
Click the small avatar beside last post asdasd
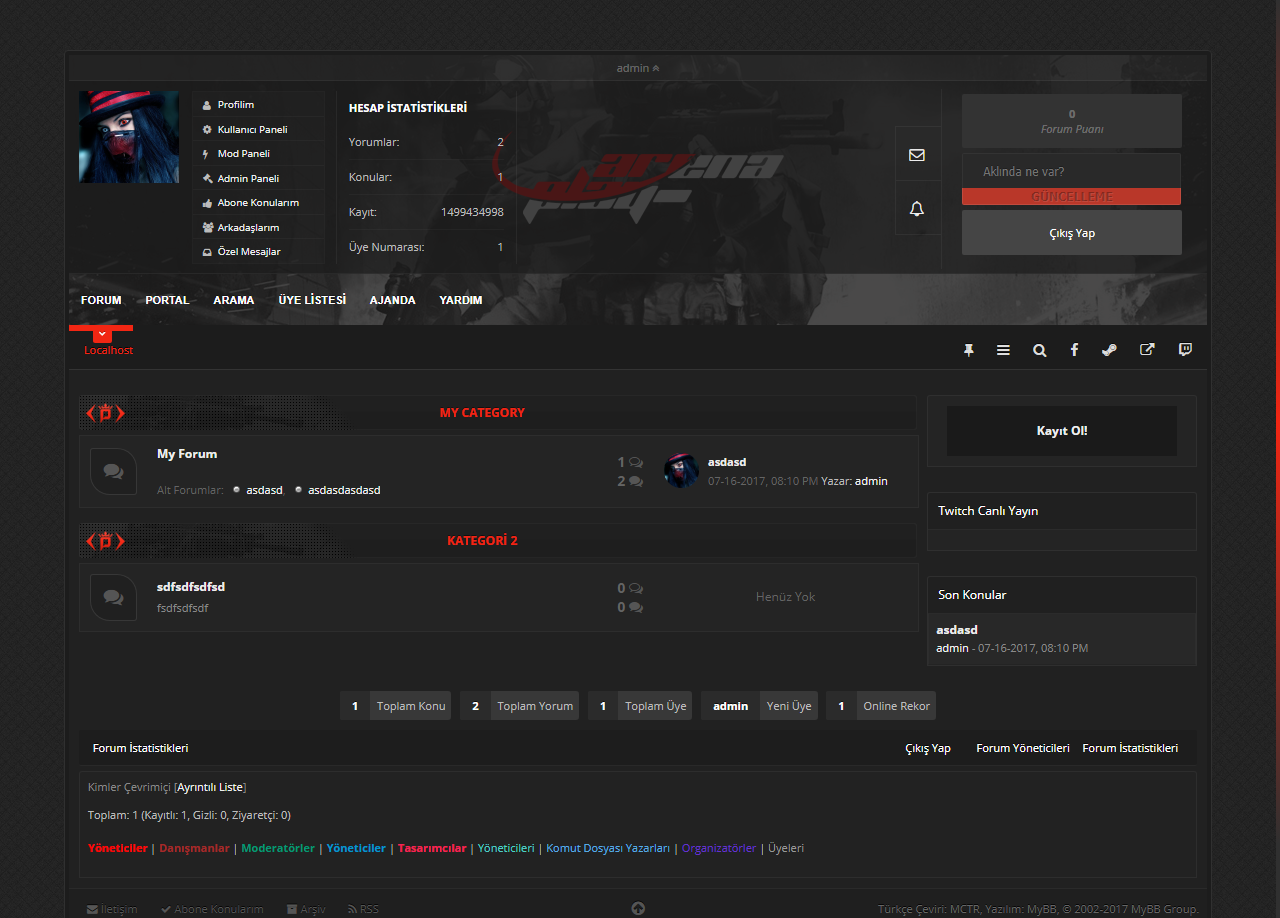pyautogui.click(x=681, y=471)
